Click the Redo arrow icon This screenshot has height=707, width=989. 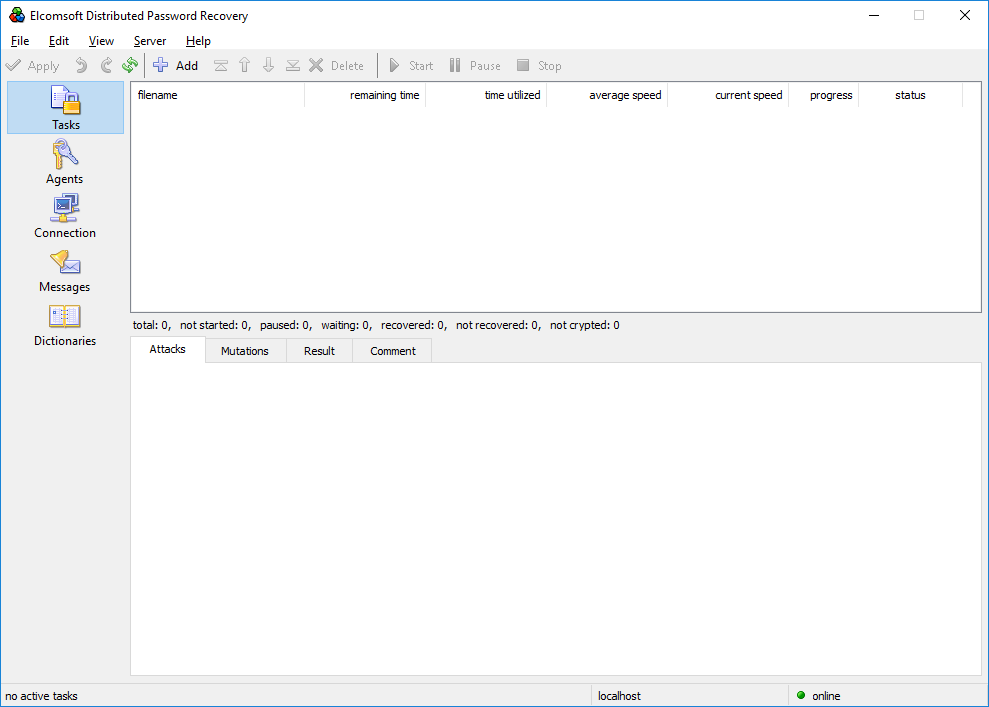coord(106,66)
